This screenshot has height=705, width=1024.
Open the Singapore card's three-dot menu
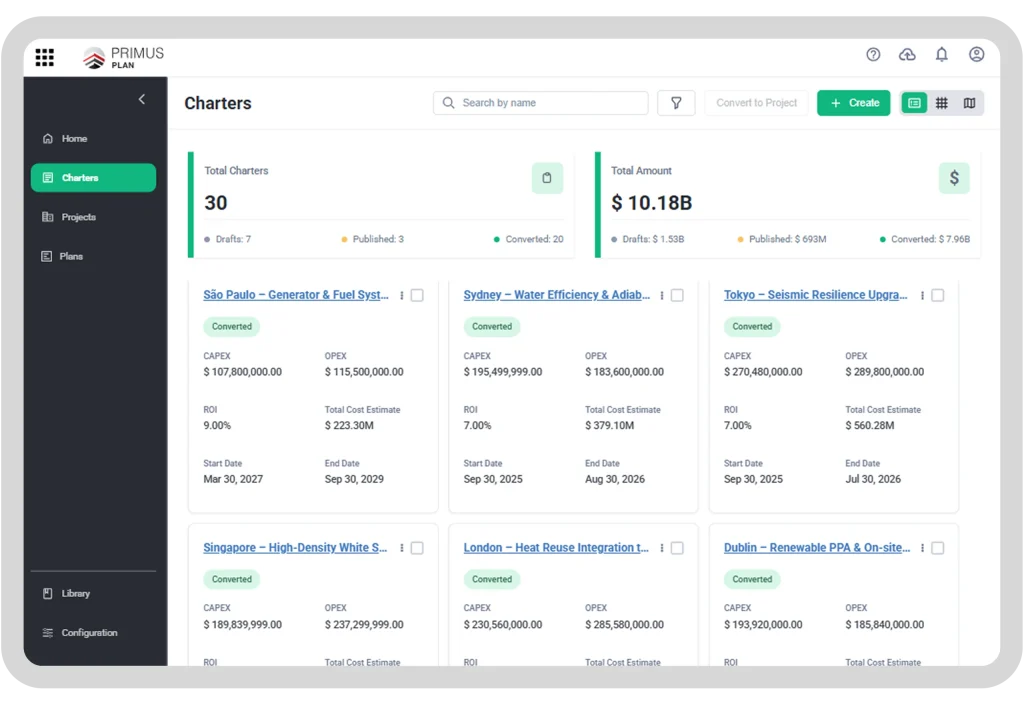tap(402, 548)
